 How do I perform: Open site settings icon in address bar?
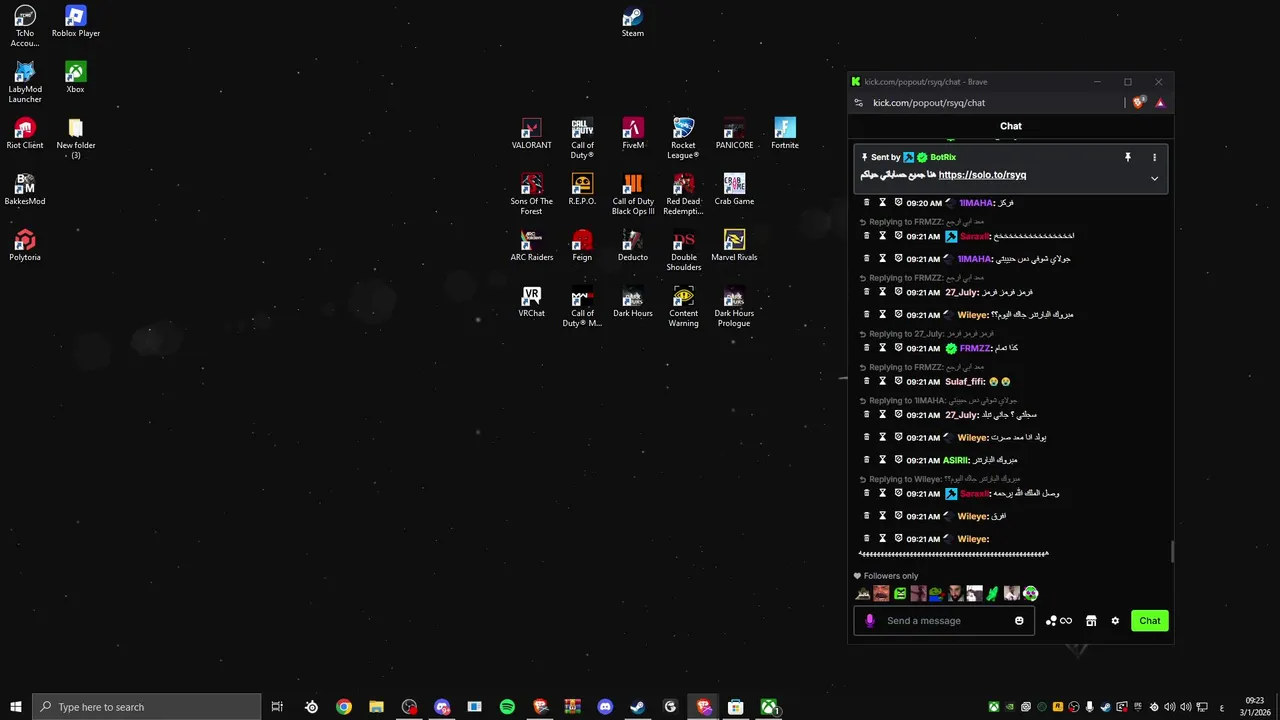point(858,102)
